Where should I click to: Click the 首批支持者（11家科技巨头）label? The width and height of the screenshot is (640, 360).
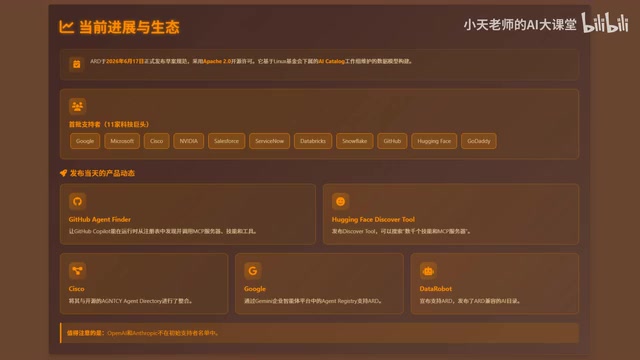point(109,124)
